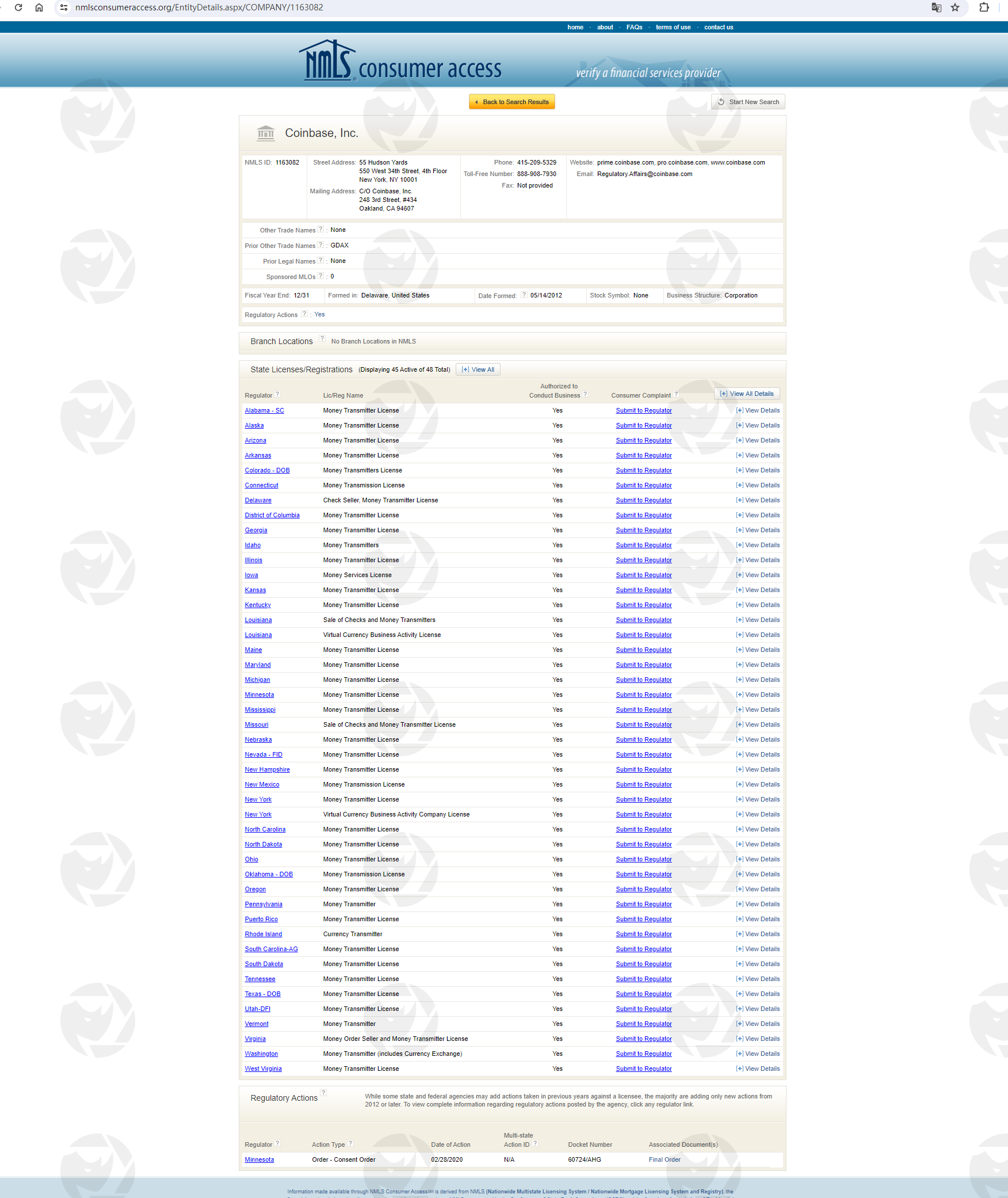
Task: Click Back to Search Results button
Action: (512, 102)
